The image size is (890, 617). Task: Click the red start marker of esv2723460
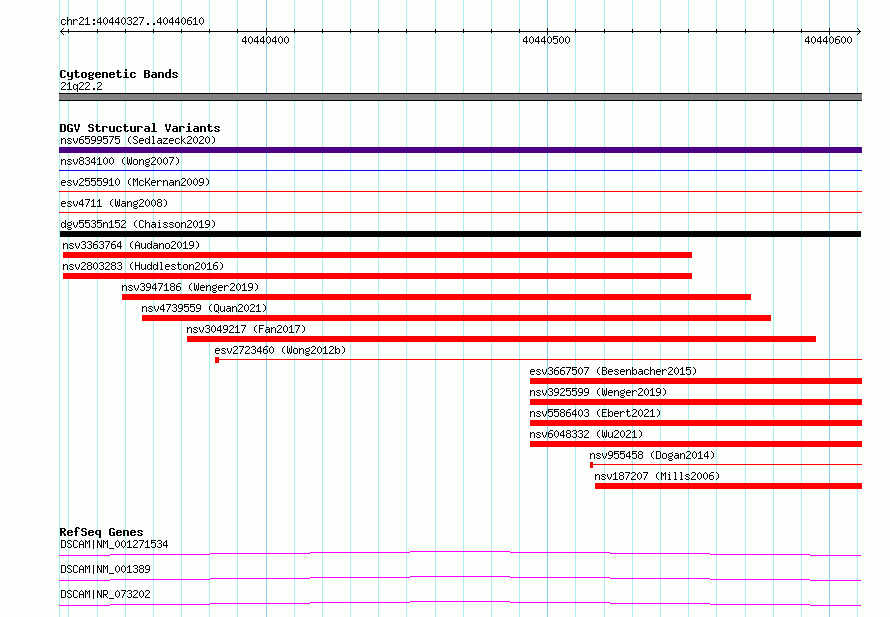(x=217, y=360)
